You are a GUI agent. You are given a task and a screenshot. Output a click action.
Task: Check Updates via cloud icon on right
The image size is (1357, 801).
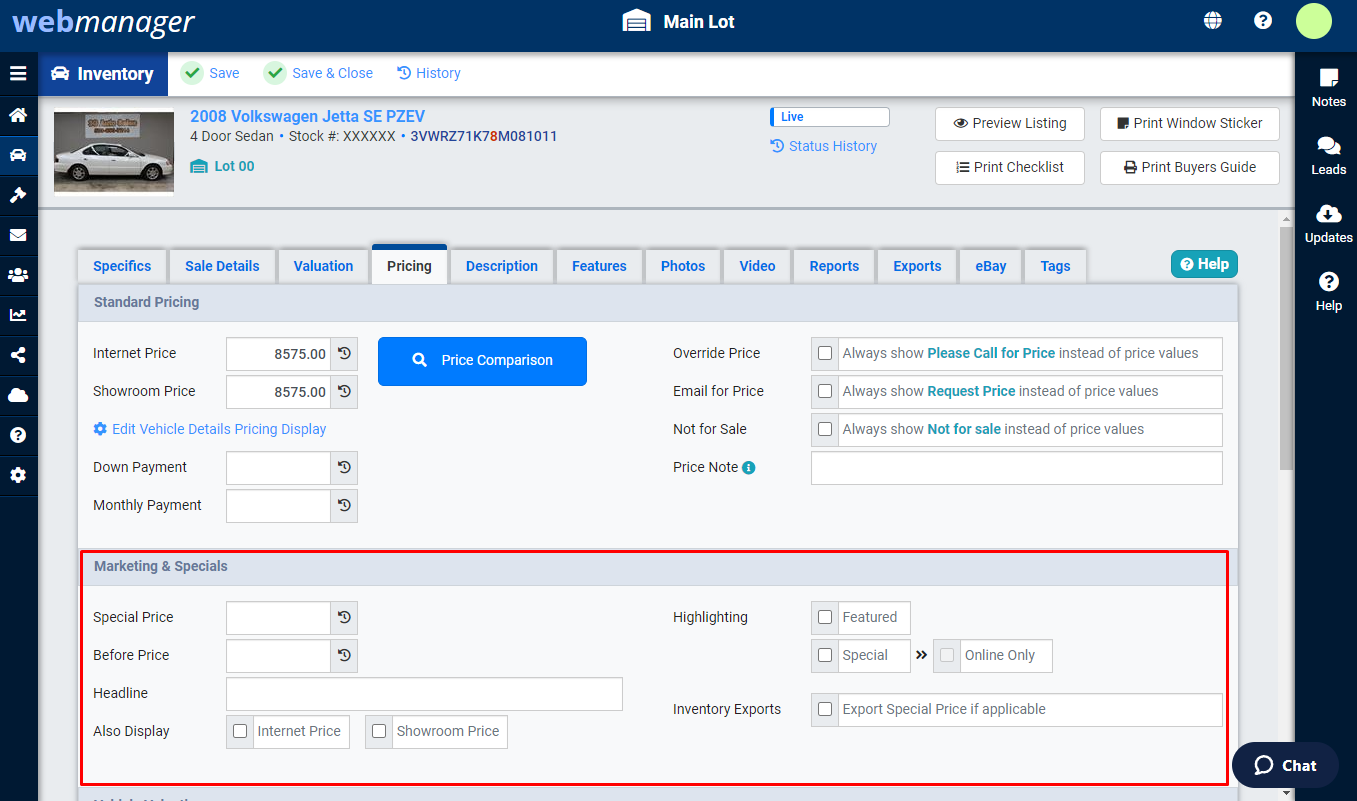[x=1328, y=222]
